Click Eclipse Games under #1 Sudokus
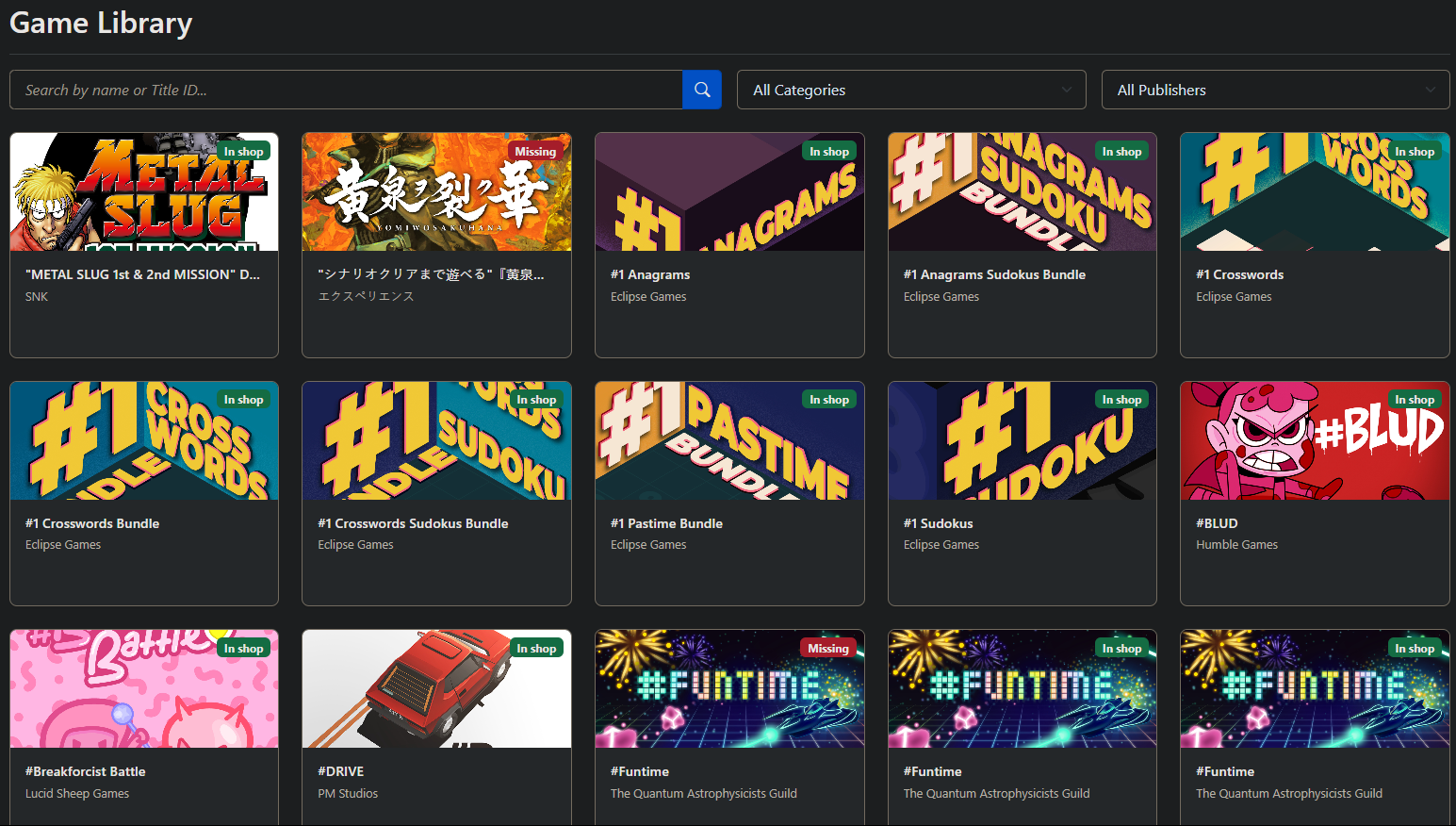 click(941, 545)
